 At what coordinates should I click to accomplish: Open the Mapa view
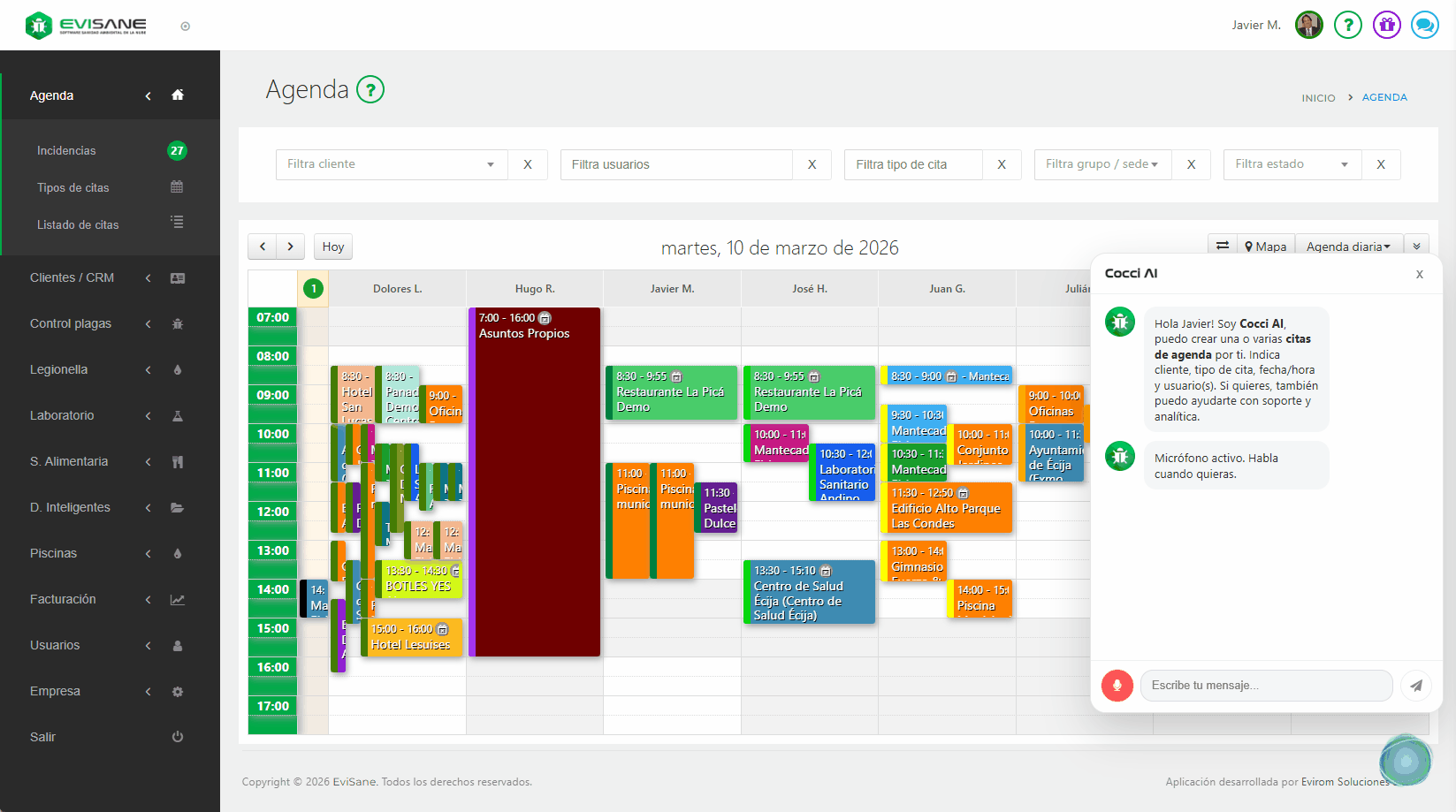click(x=1266, y=247)
